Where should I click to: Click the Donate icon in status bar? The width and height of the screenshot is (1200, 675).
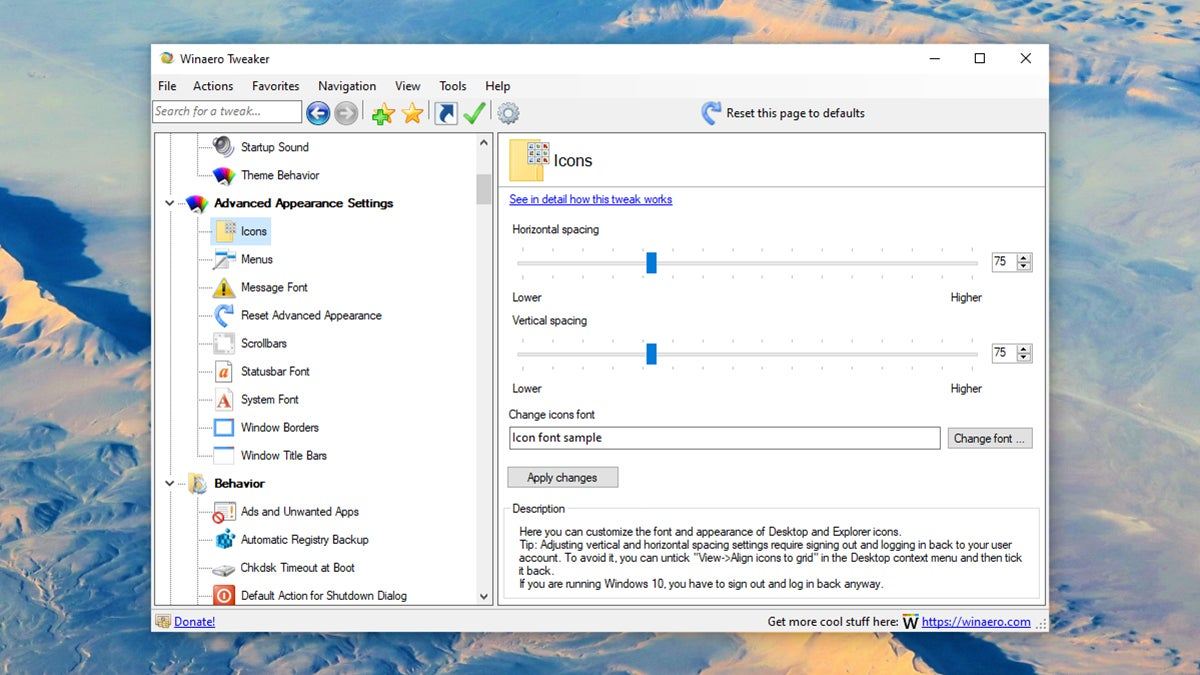(x=163, y=621)
